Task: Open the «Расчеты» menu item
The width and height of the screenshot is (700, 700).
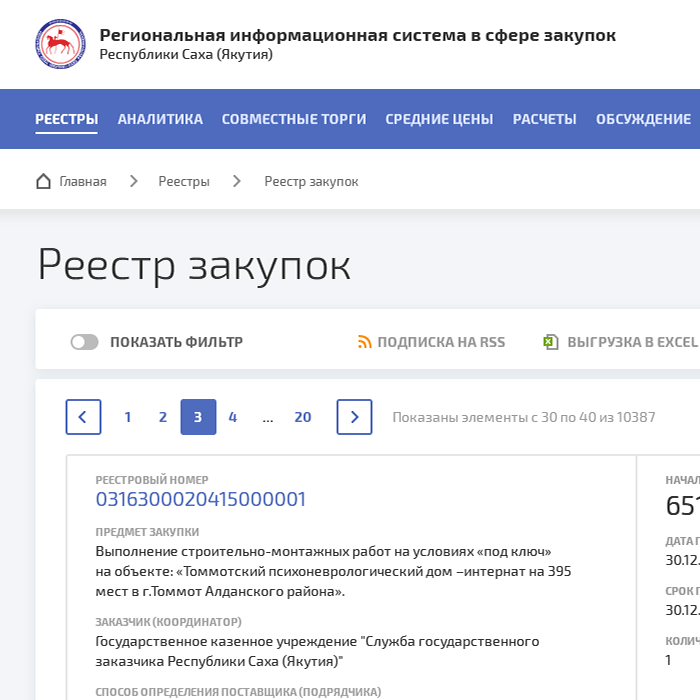Action: tap(544, 119)
